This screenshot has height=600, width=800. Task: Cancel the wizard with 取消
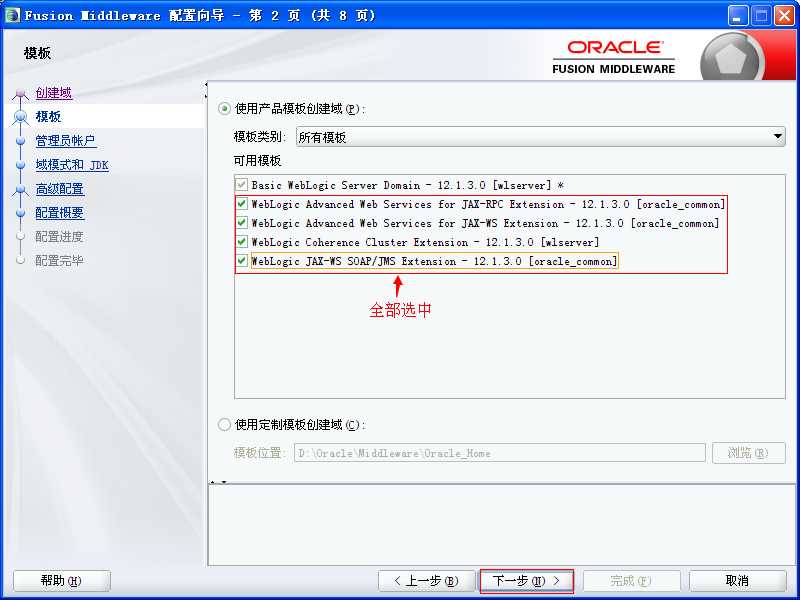(737, 581)
